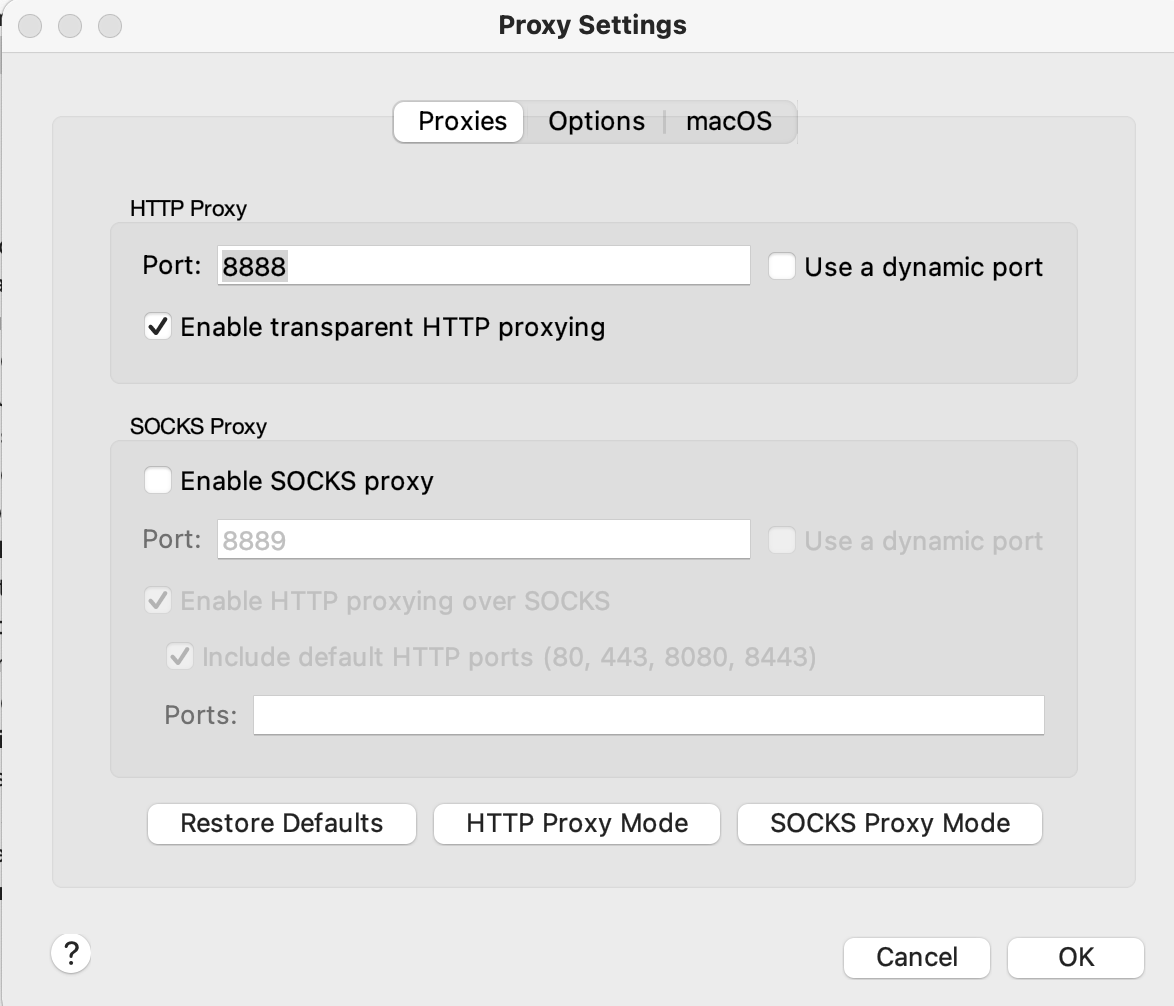Confirm settings with the OK button

pos(1076,957)
